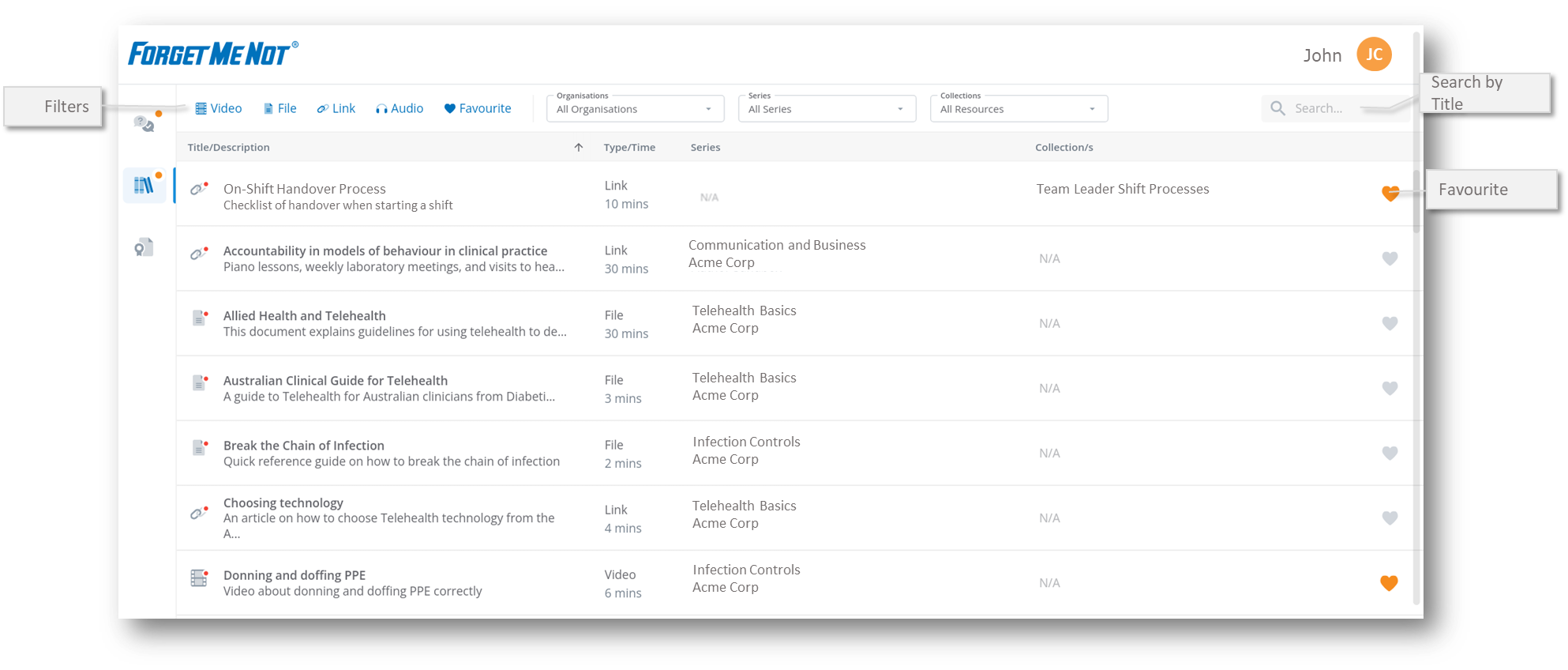
Task: Open Australian Clinical Guide for Telehealth
Action: (x=336, y=381)
